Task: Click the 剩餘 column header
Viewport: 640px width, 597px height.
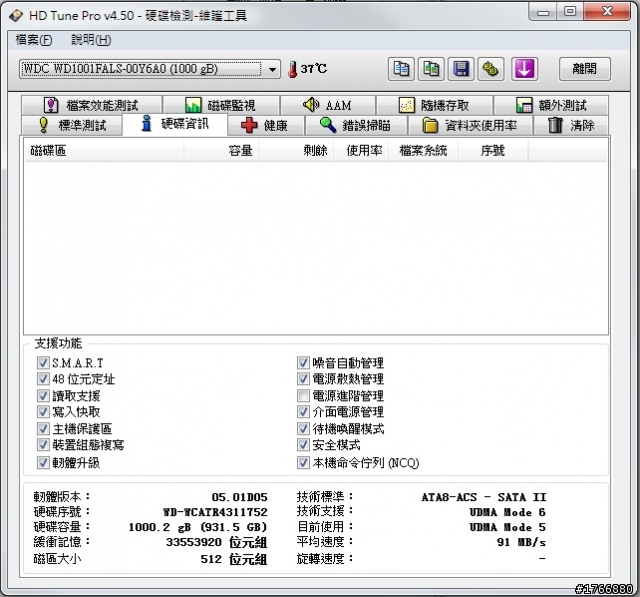Action: 296,151
